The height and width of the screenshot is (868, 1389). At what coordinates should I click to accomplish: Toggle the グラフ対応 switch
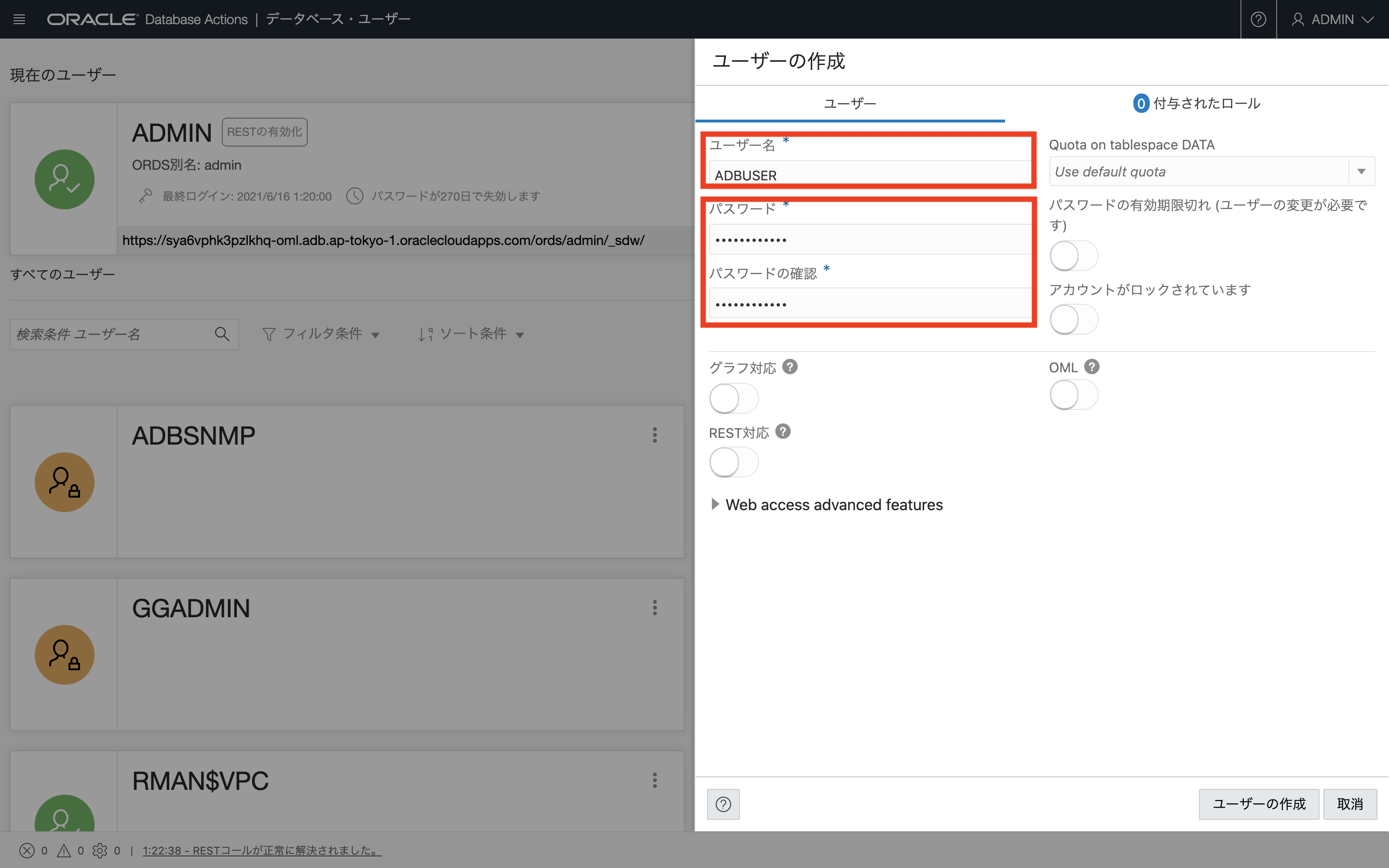pyautogui.click(x=733, y=398)
